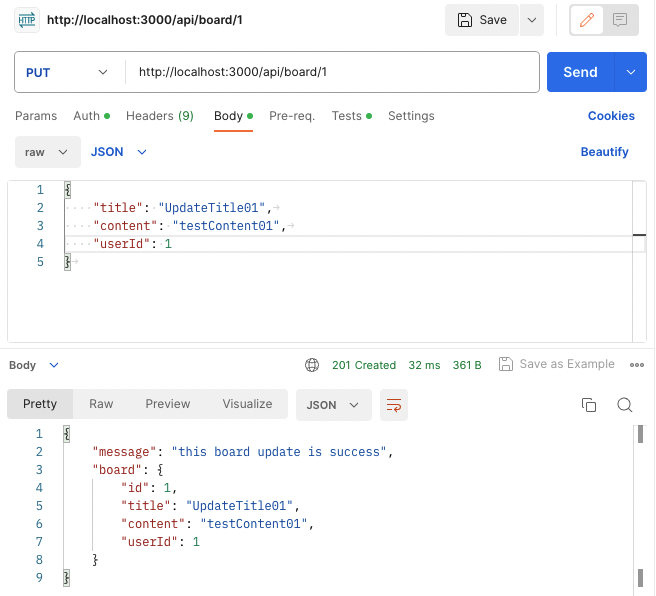Select the request Body tab
Screen dimensions: 656x596
pyautogui.click(x=233, y=116)
